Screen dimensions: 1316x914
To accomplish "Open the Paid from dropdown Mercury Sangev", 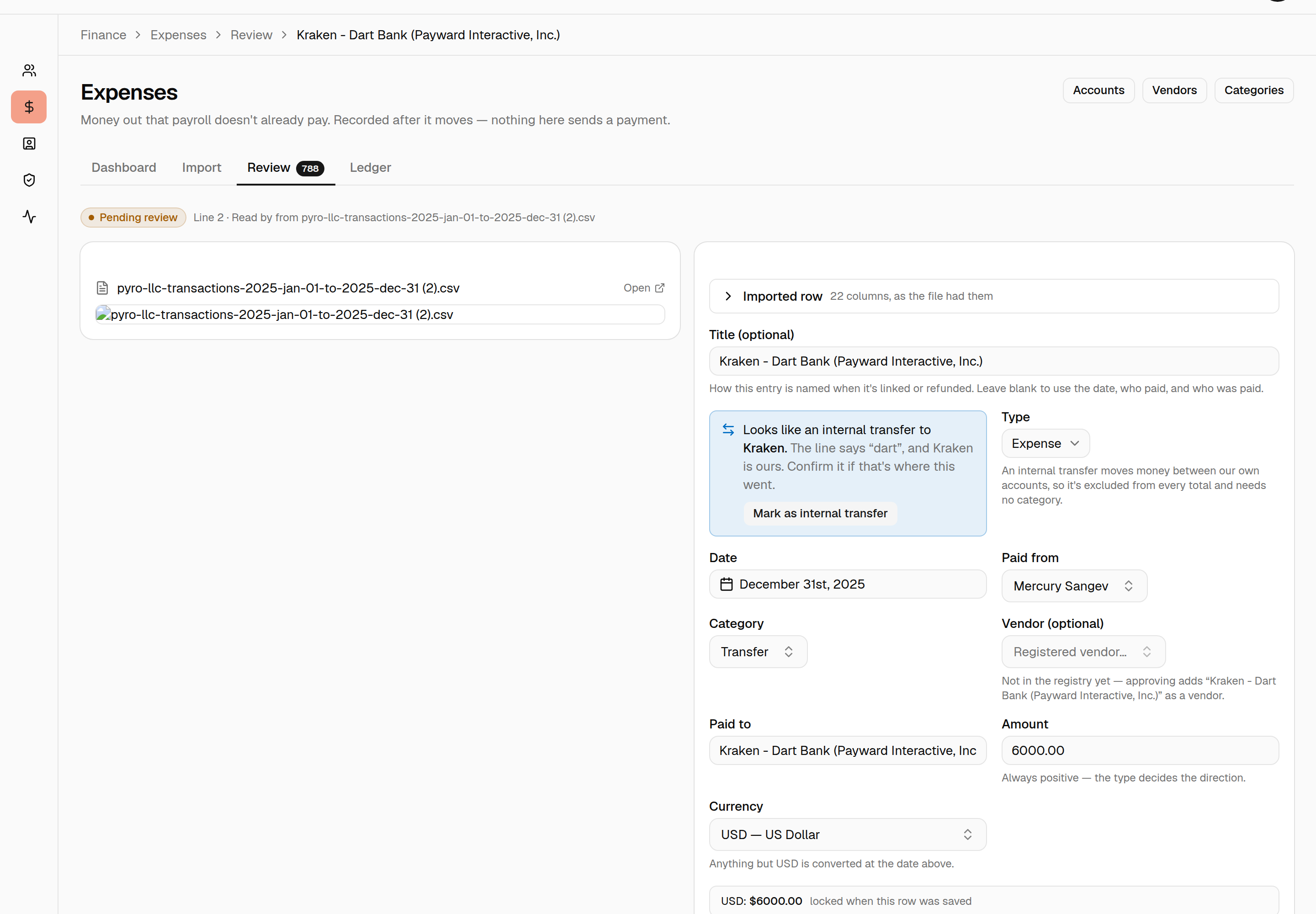I will pyautogui.click(x=1074, y=586).
